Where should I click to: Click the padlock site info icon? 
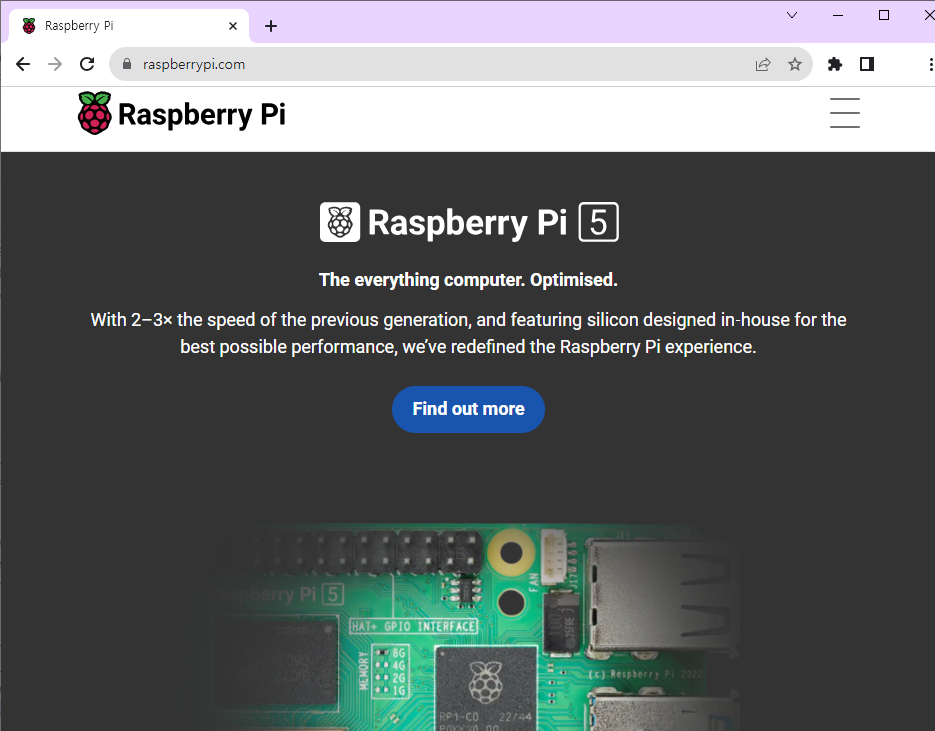coord(126,64)
